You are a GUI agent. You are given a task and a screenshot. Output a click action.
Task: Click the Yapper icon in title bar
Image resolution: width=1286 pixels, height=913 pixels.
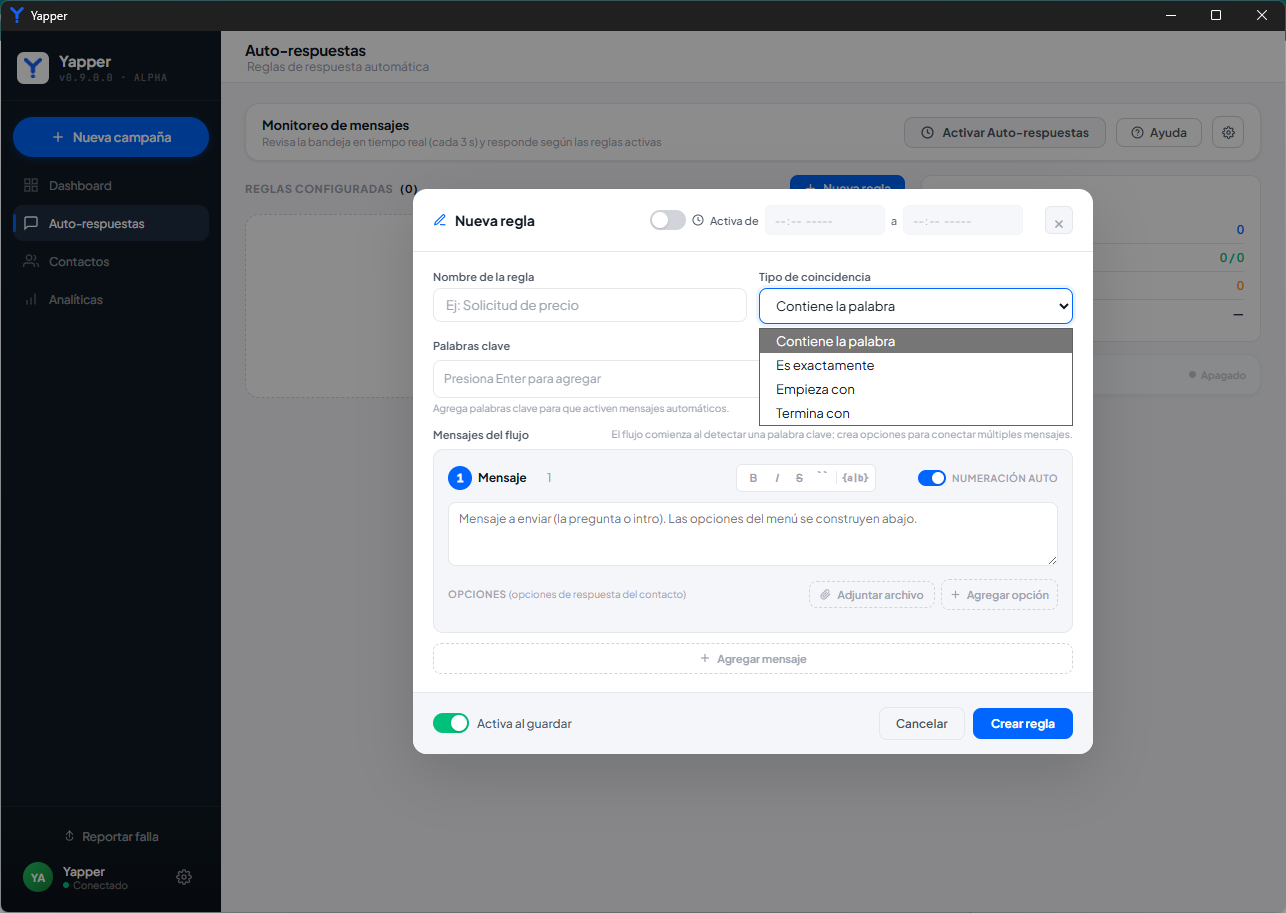16,15
